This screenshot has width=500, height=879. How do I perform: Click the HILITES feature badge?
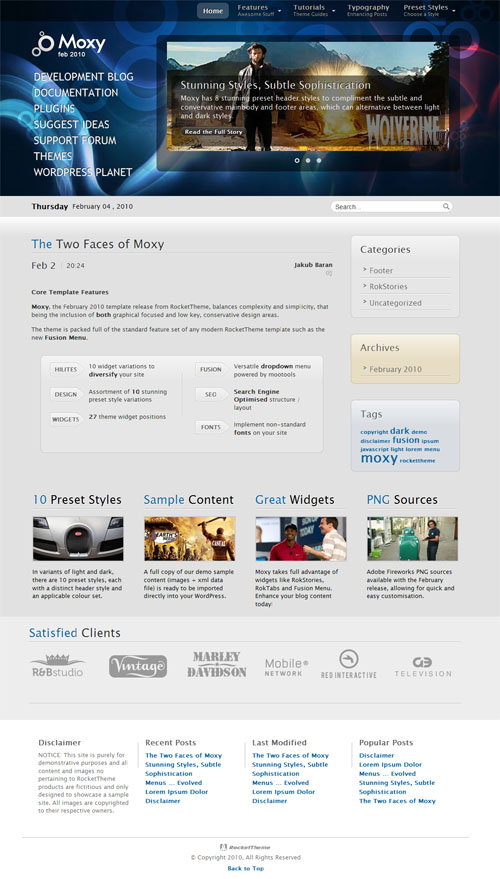click(x=66, y=369)
